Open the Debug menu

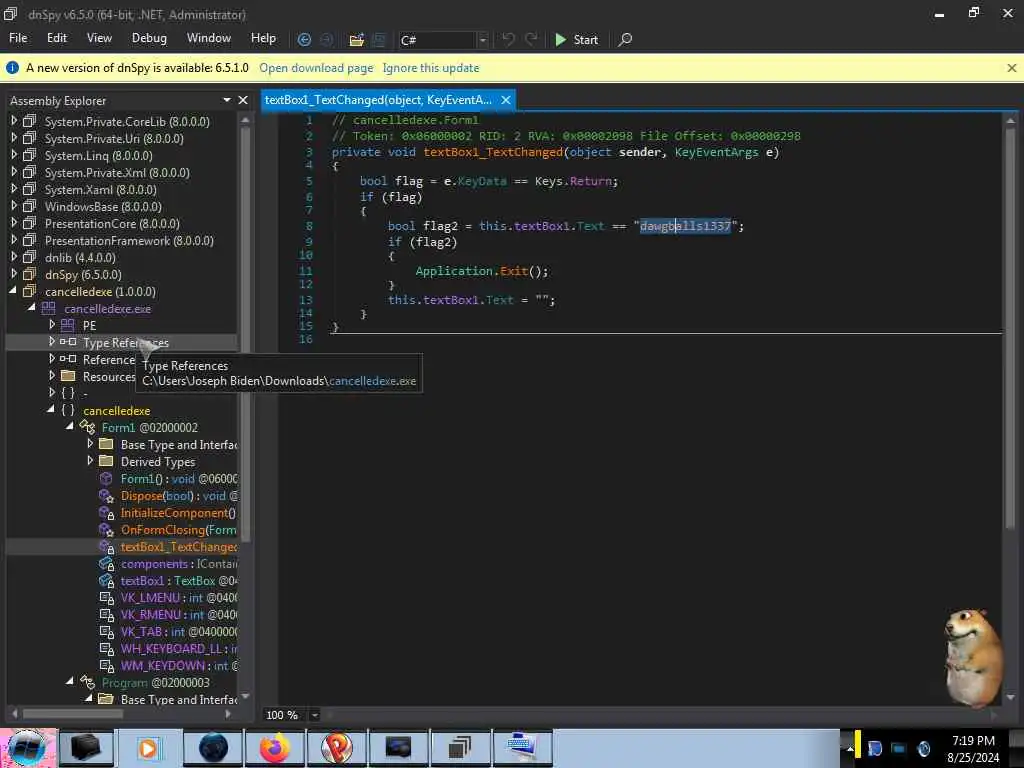pyautogui.click(x=149, y=38)
